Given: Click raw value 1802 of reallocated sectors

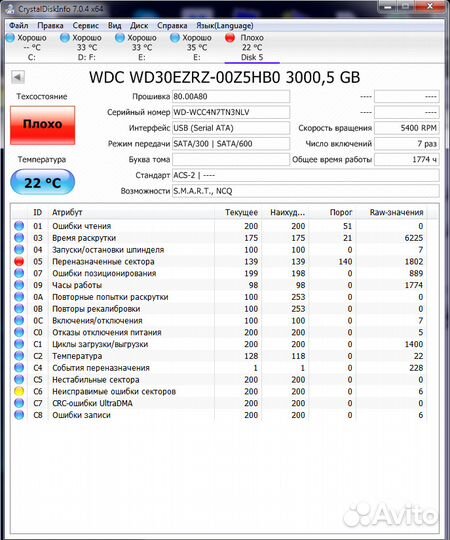Looking at the screenshot, I should pos(414,261).
